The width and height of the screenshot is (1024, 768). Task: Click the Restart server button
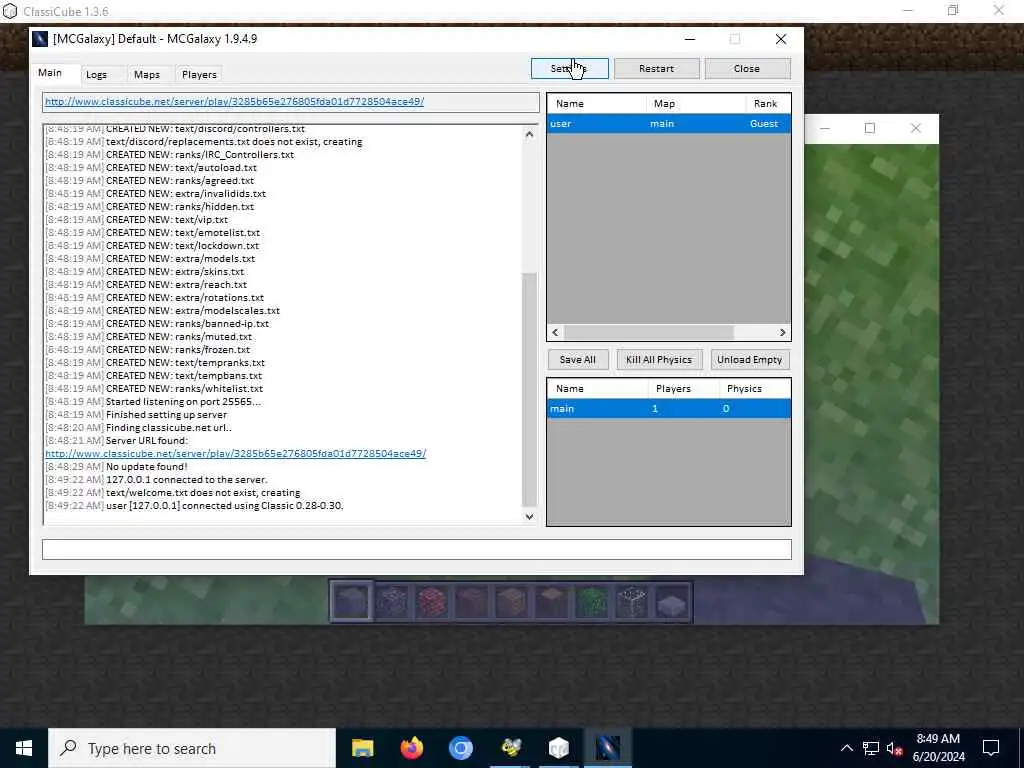656,69
